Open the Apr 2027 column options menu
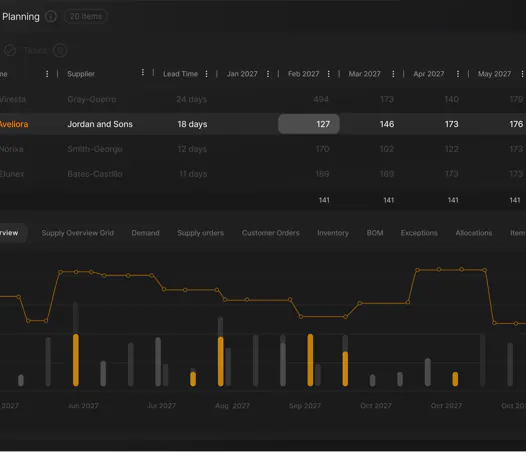The image size is (526, 466). pyautogui.click(x=458, y=74)
